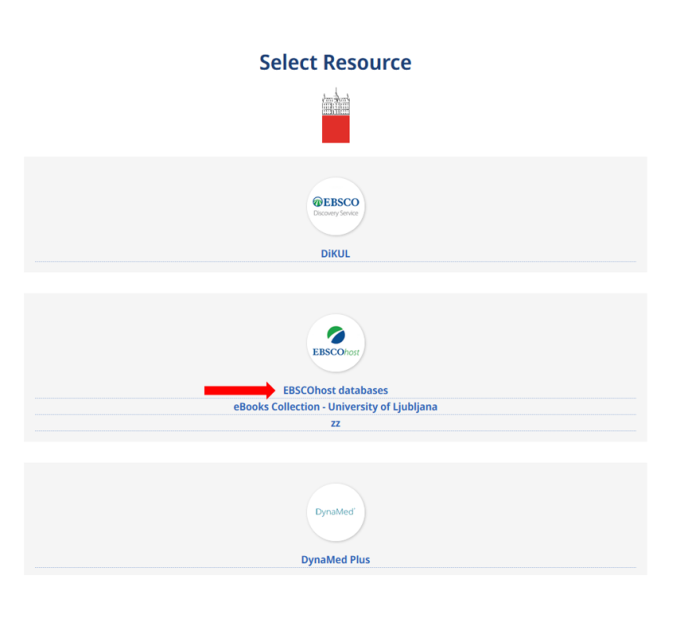Image resolution: width=688 pixels, height=630 pixels.
Task: Open the EBSCOhost databases link
Action: (x=336, y=390)
